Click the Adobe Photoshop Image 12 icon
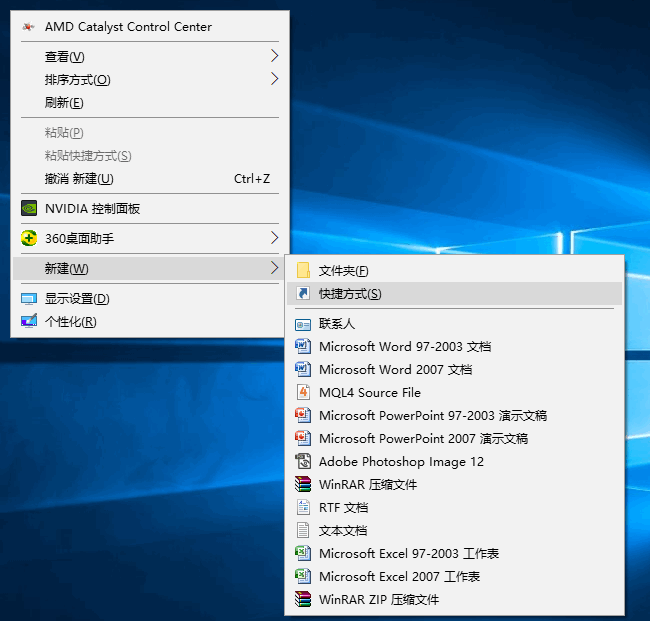The width and height of the screenshot is (650, 621). point(303,462)
